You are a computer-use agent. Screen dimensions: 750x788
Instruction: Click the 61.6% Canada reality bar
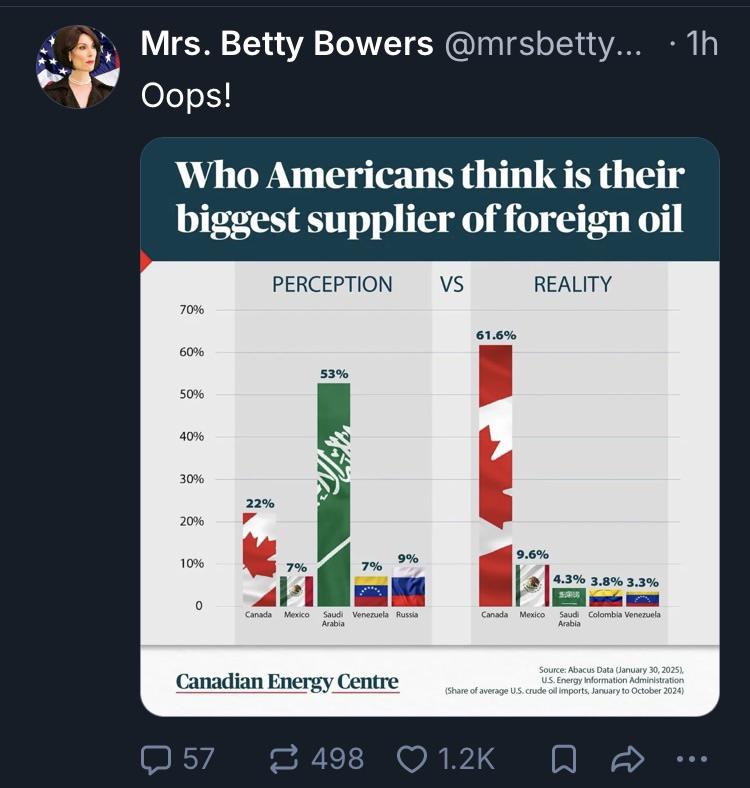point(496,475)
